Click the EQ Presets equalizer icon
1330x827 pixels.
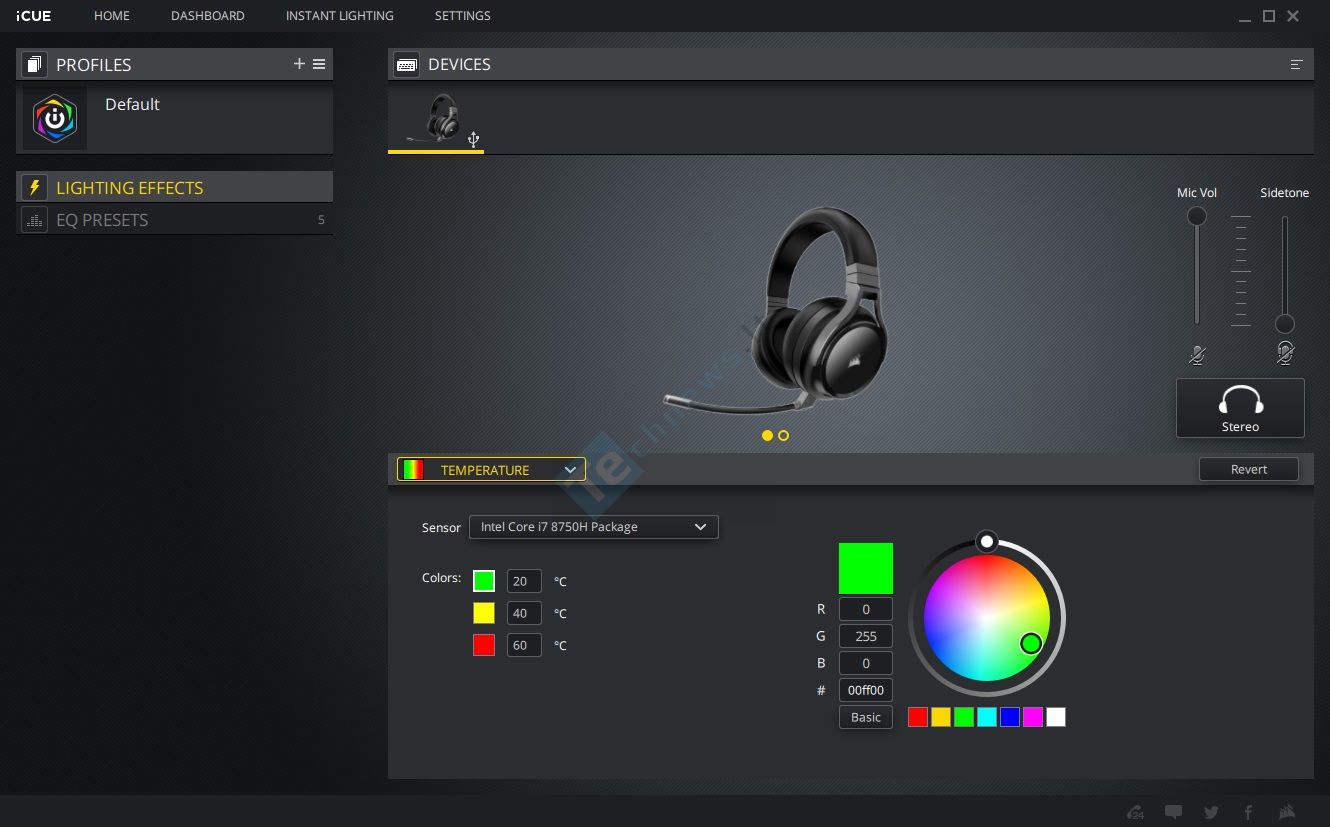[x=34, y=220]
